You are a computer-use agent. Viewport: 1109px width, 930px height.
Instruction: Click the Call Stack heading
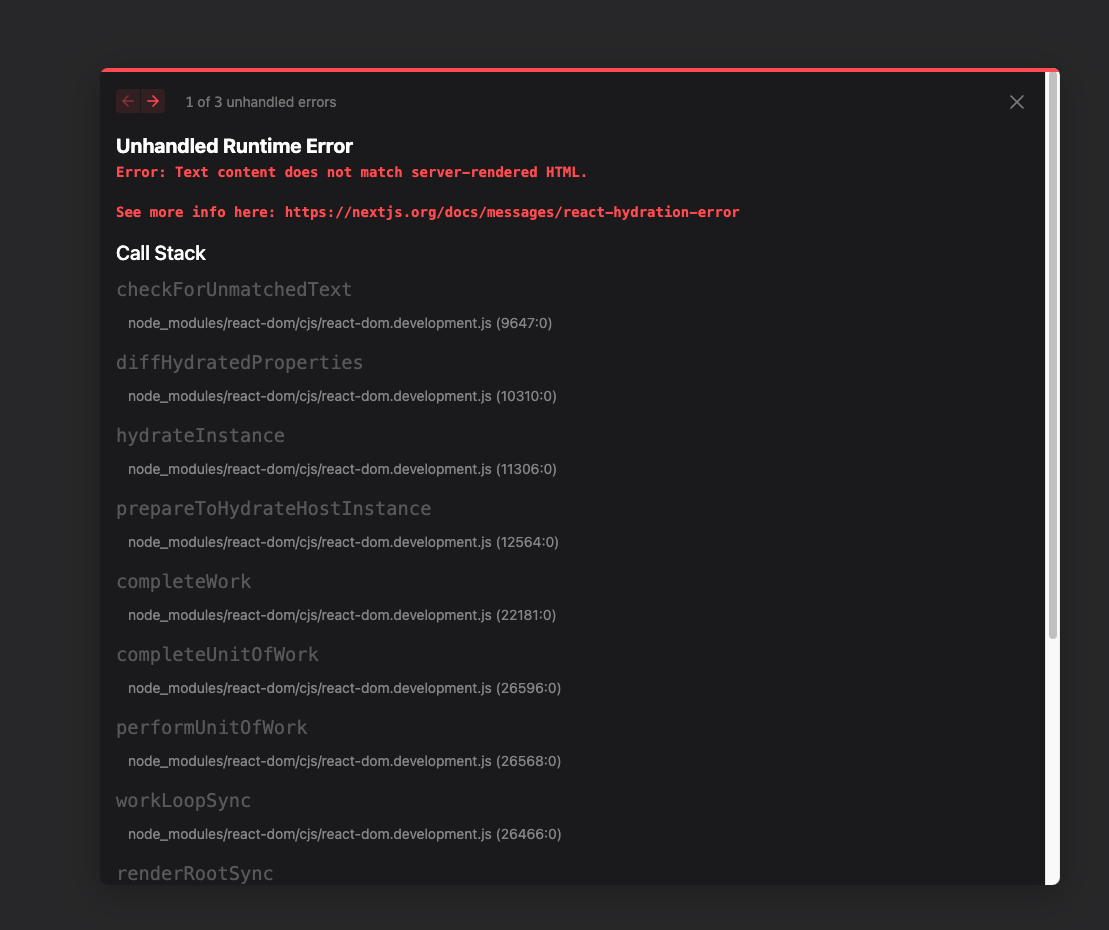(x=161, y=253)
